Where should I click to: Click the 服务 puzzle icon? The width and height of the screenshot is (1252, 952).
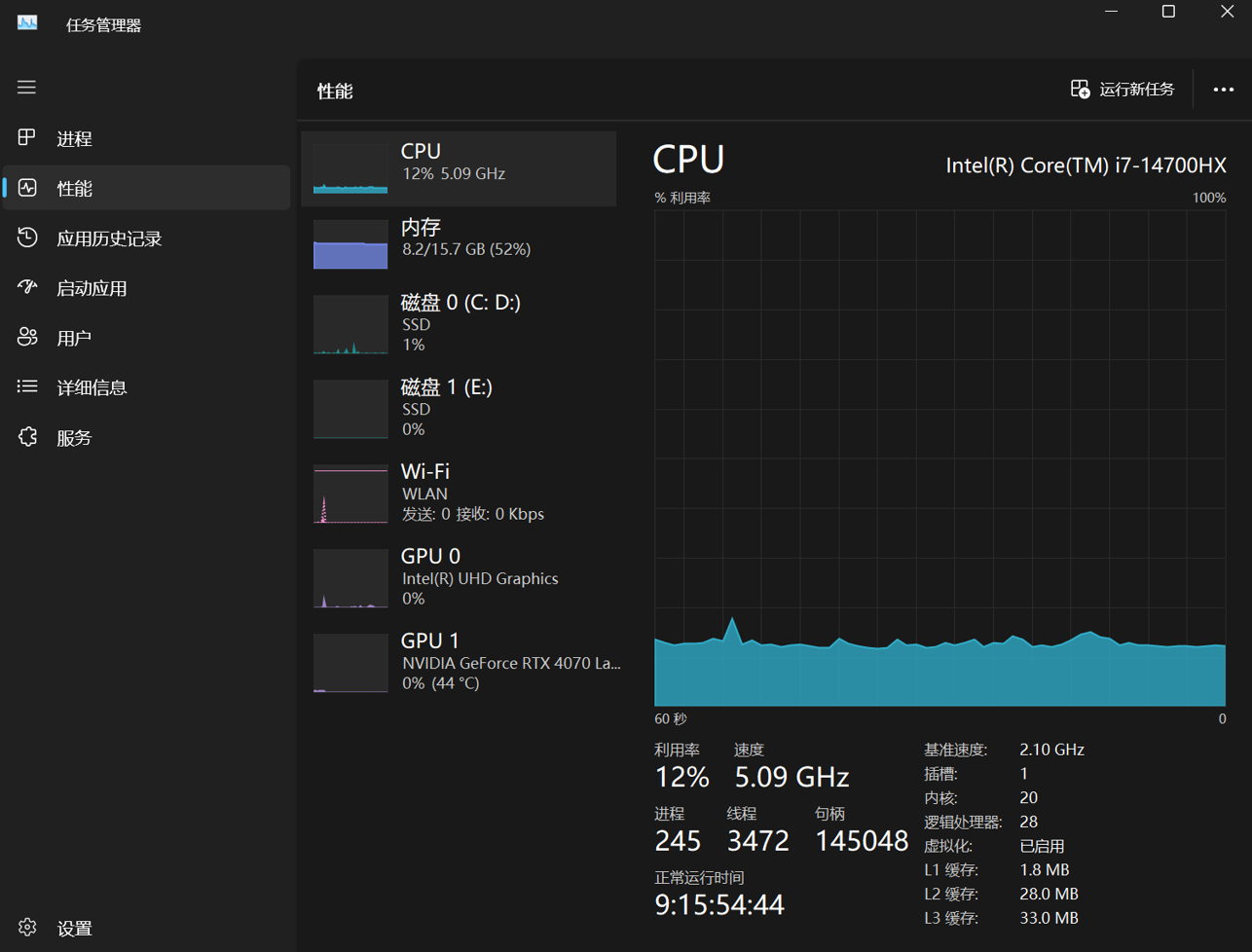point(27,437)
